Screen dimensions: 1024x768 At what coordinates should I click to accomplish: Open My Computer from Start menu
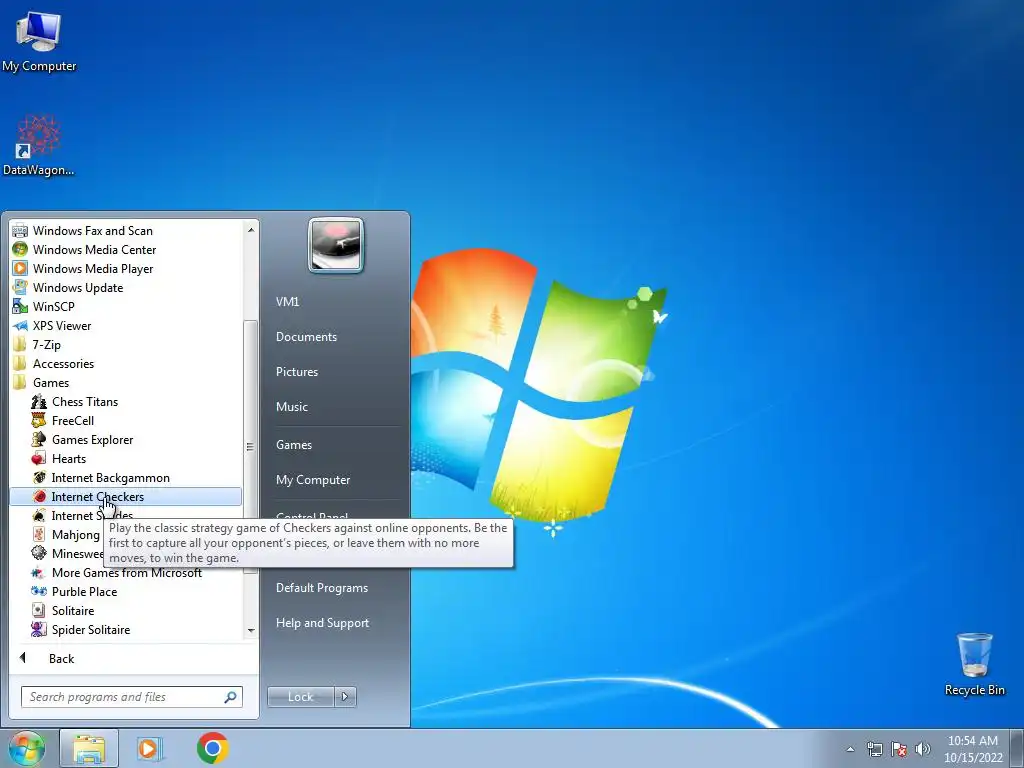[313, 480]
